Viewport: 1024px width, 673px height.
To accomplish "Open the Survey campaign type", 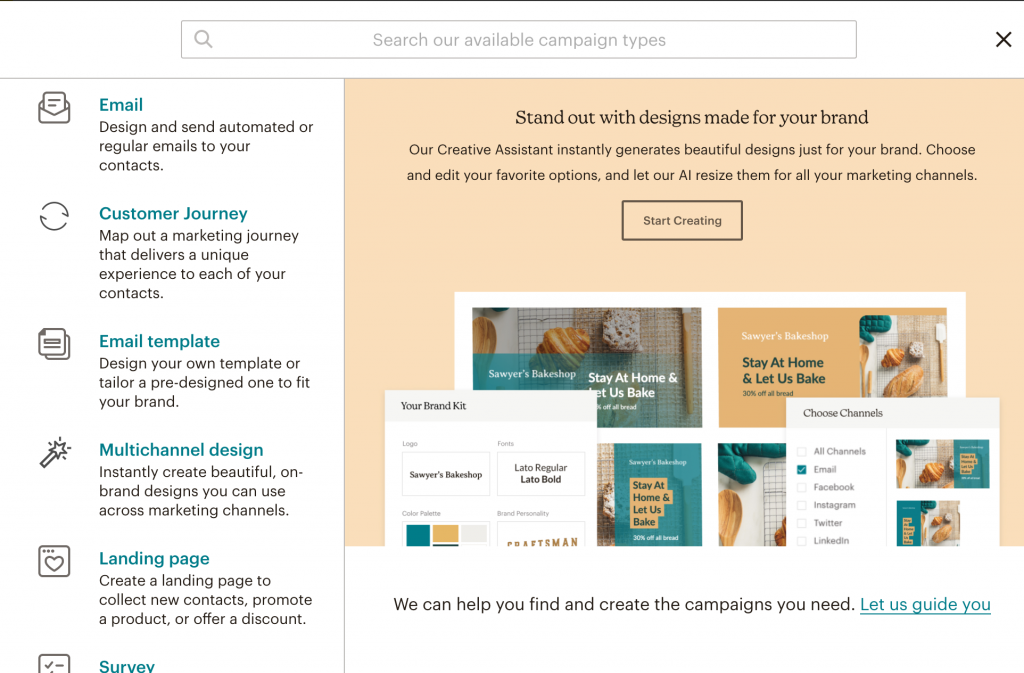I will (127, 665).
